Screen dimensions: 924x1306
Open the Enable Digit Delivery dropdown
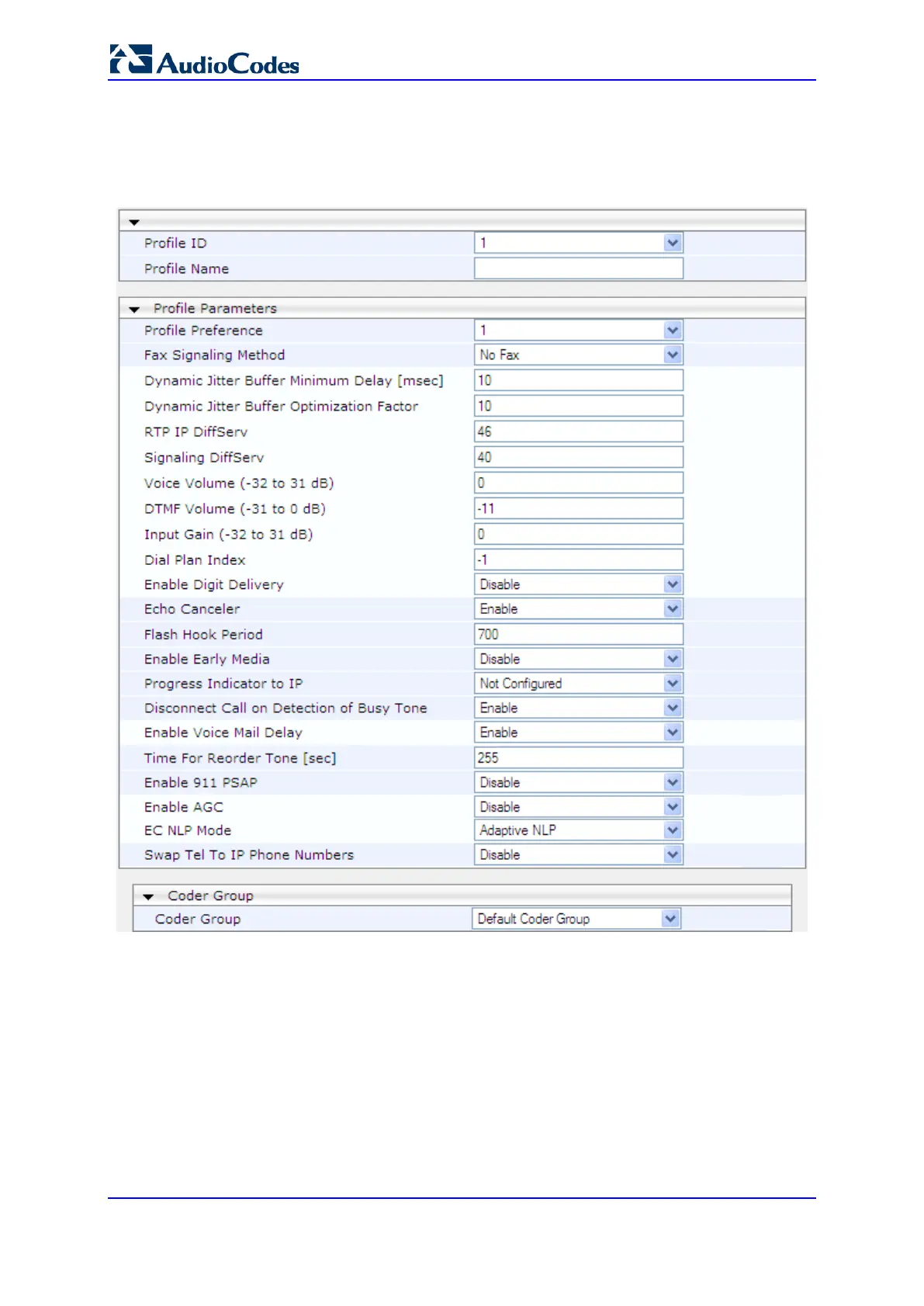(578, 584)
